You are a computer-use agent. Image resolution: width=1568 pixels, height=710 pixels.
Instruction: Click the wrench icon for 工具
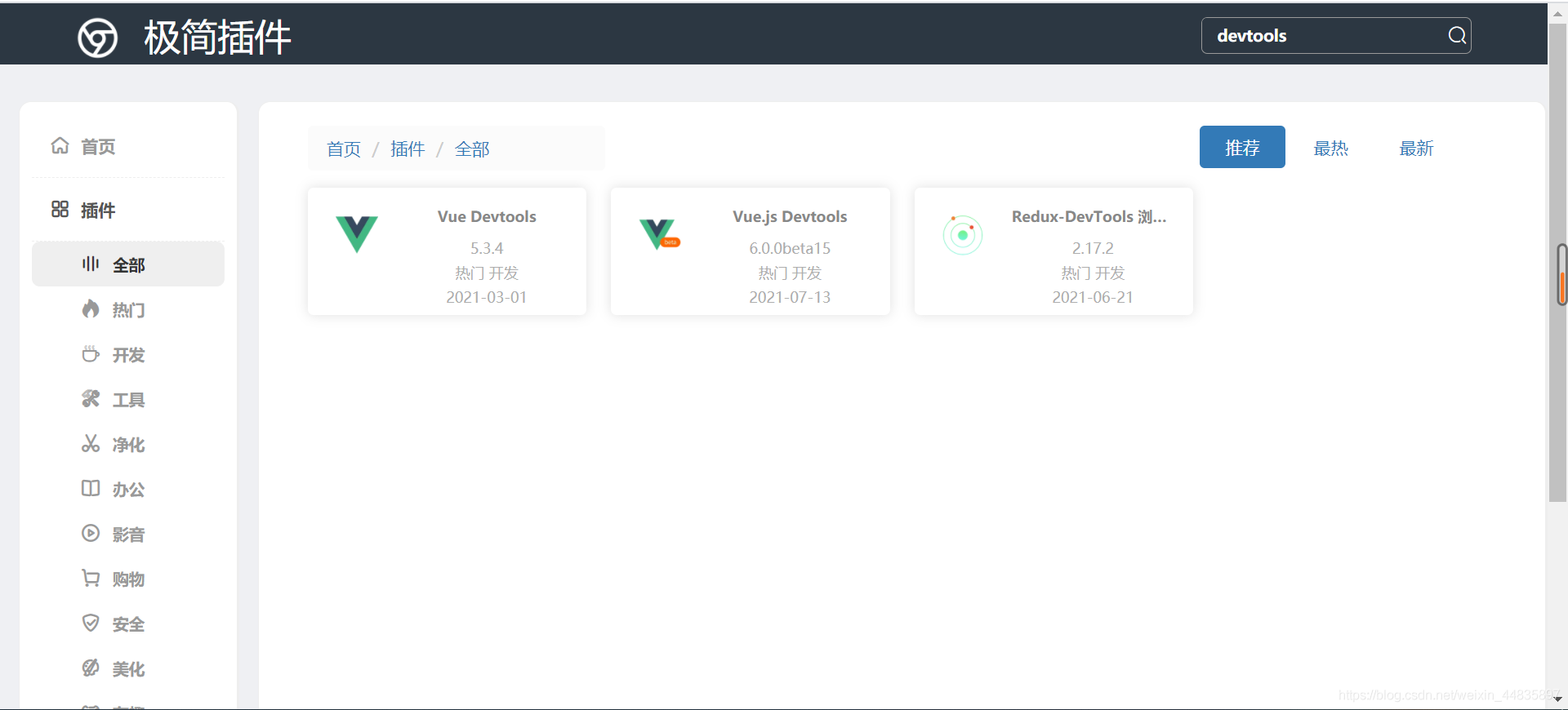click(x=91, y=398)
